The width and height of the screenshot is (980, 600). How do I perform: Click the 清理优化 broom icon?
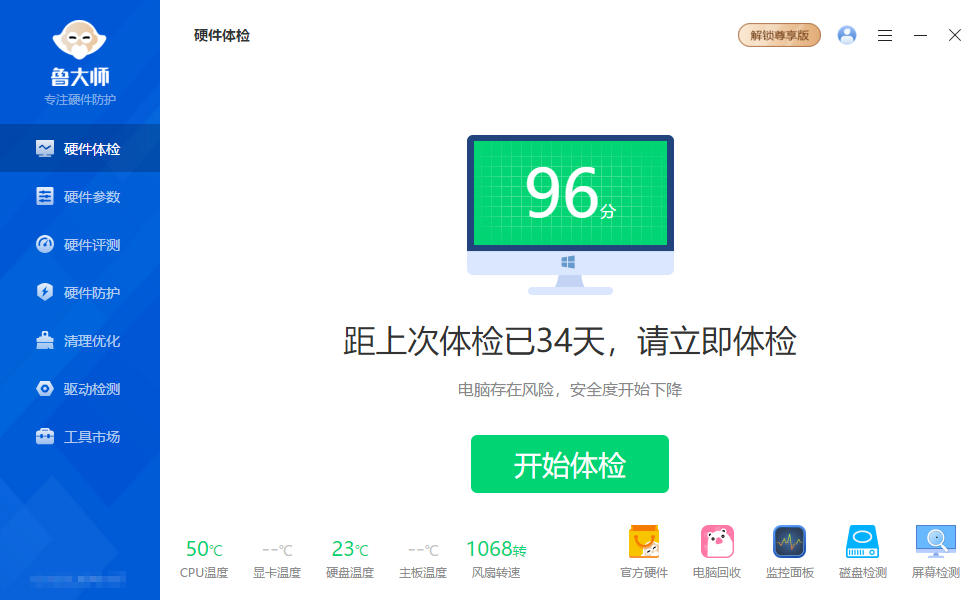[45, 340]
